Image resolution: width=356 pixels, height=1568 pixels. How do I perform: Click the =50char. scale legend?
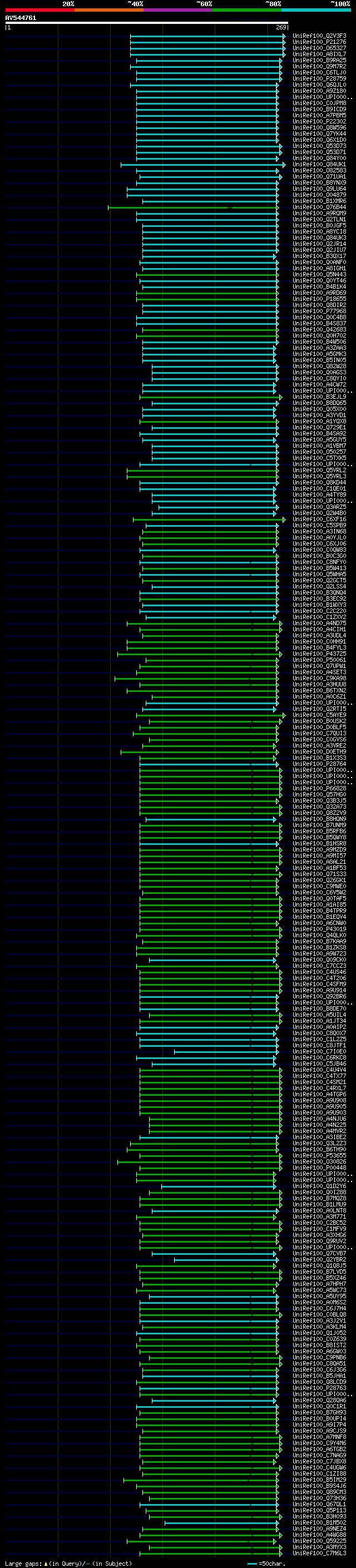pos(266,1563)
